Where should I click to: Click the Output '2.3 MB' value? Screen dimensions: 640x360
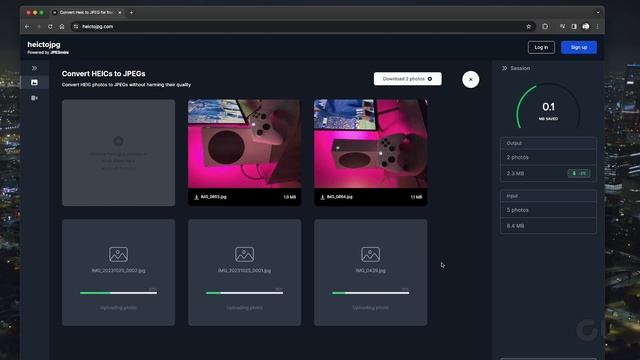point(515,173)
